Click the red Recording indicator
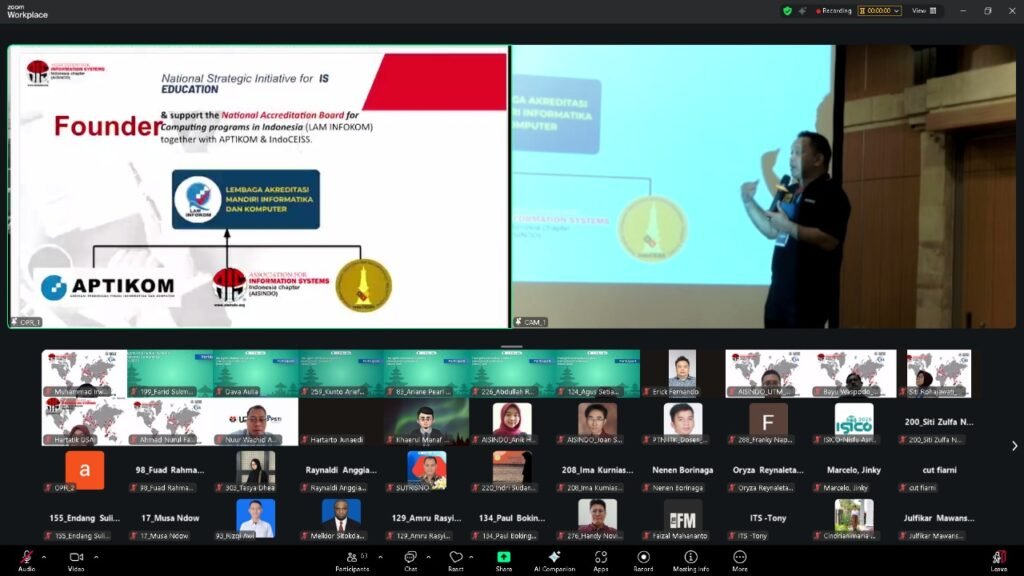The width and height of the screenshot is (1024, 576). [833, 10]
